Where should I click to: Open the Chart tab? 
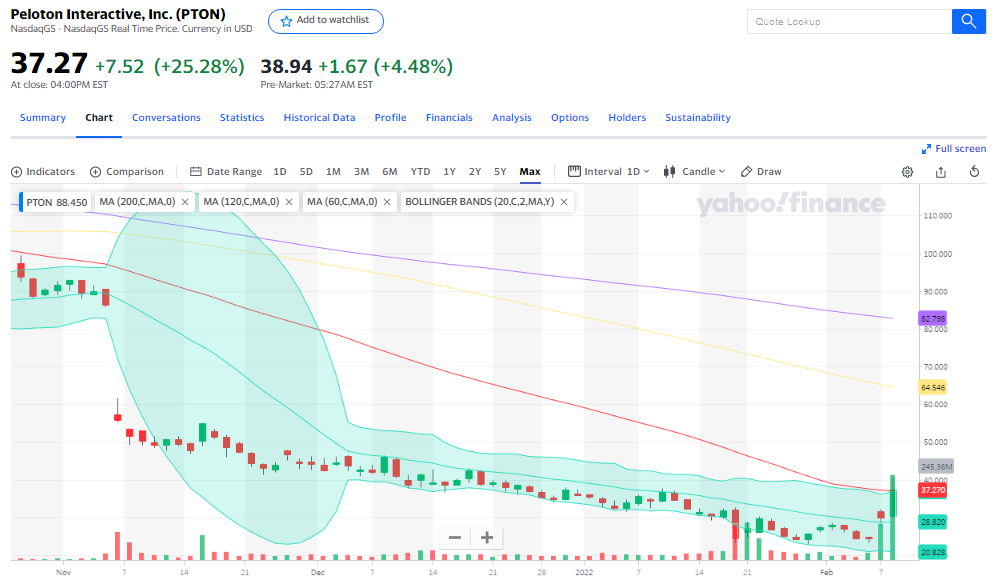[x=99, y=117]
